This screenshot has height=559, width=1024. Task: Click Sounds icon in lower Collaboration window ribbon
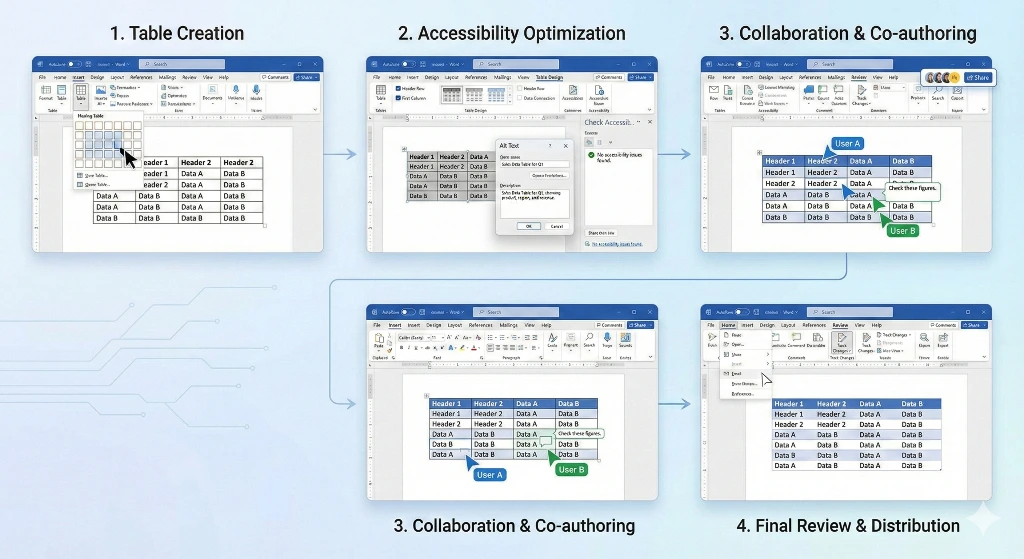point(626,338)
